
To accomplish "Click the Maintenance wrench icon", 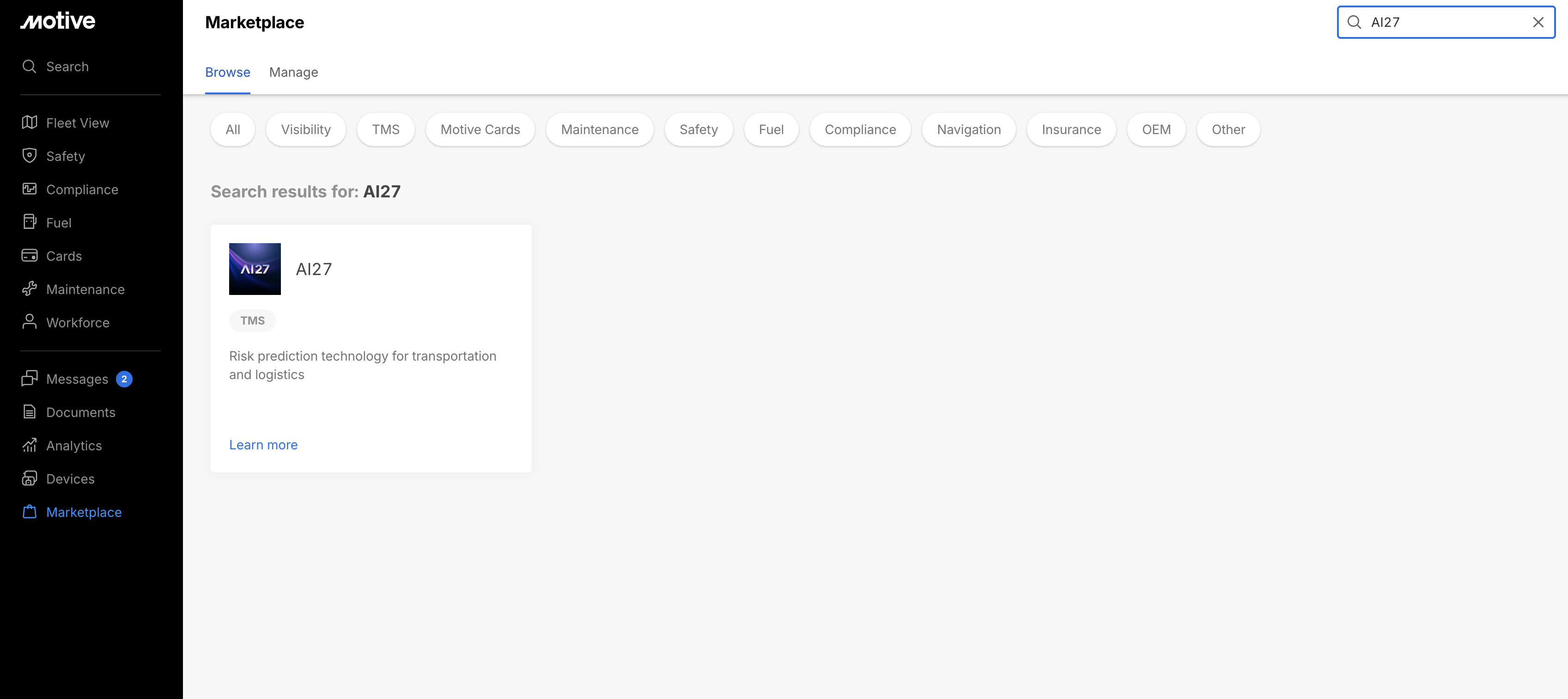I will pos(29,288).
